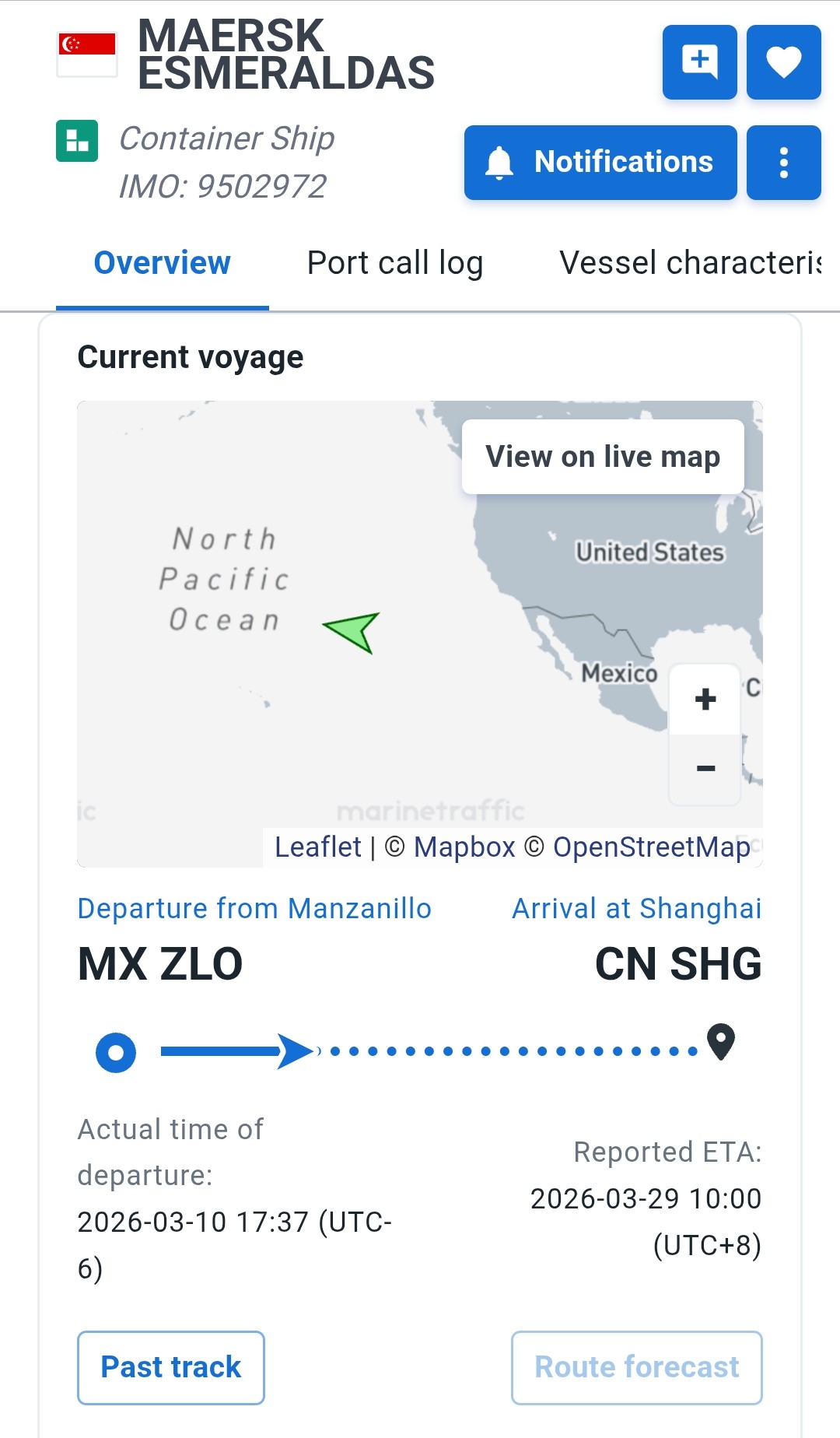Open the Notifications button
Screen dimensions: 840x1438
(x=600, y=163)
